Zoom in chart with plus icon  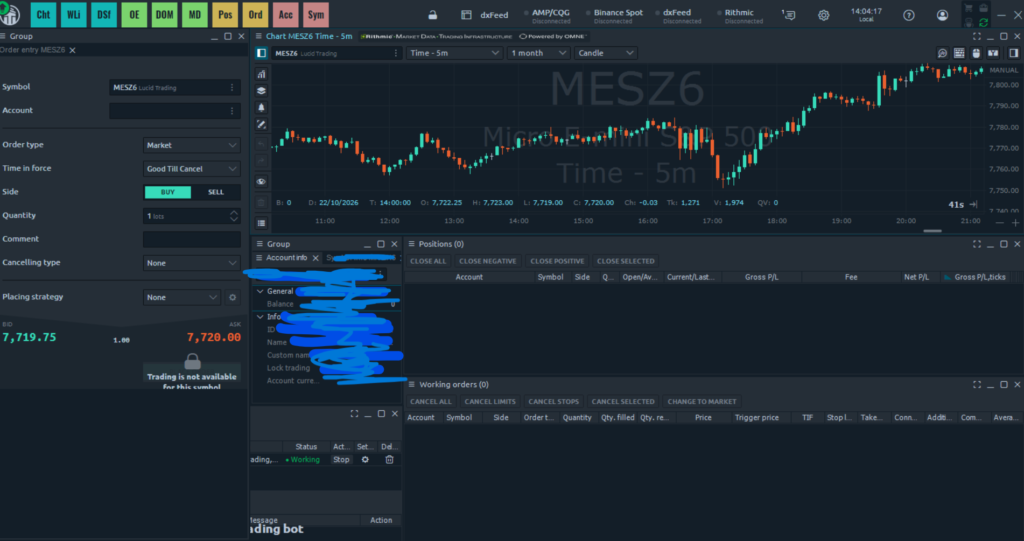(x=1016, y=223)
